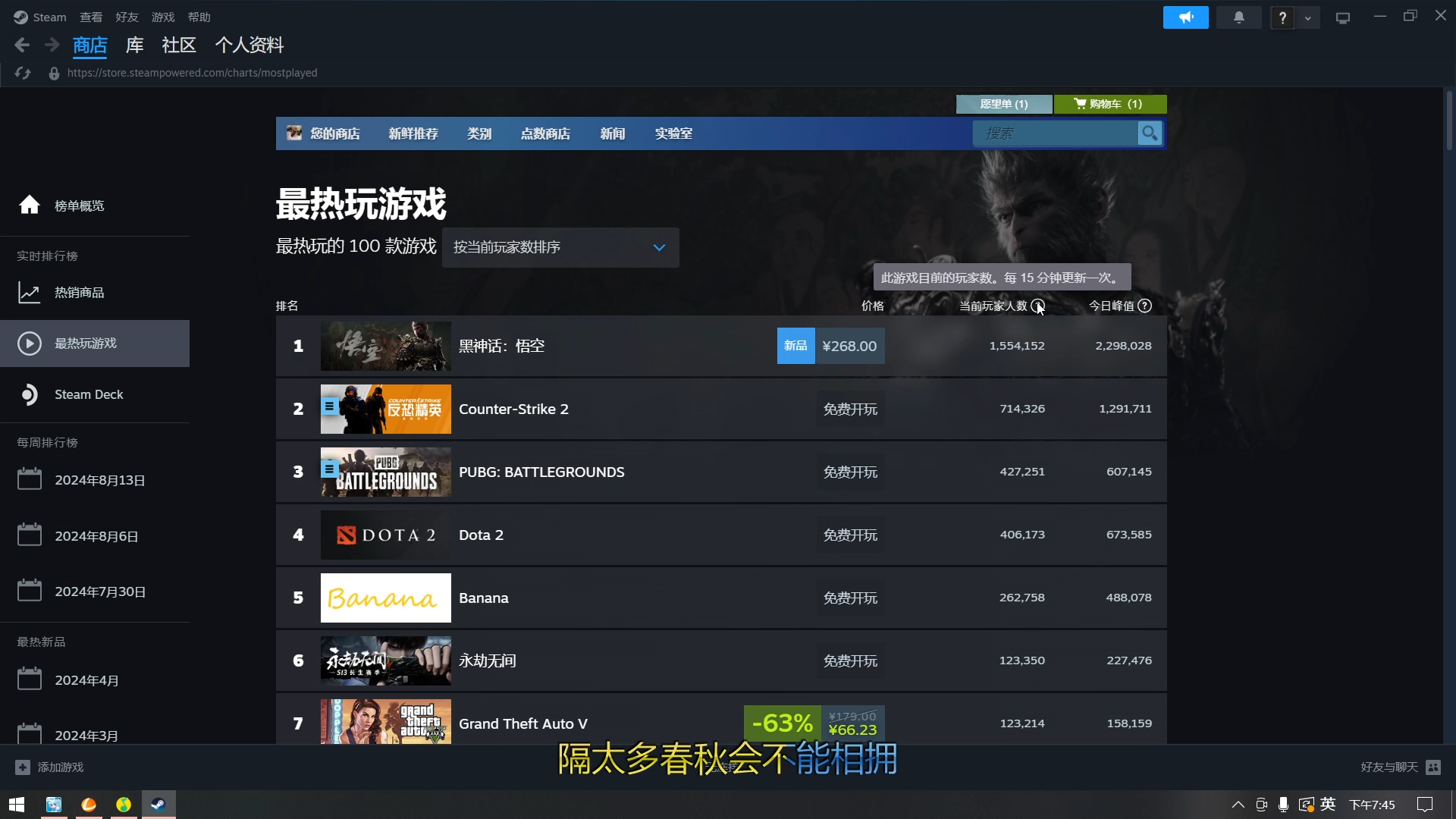Screen dimensions: 1456x819
Task: Click the 热销商品 chart icon
Action: pos(30,293)
